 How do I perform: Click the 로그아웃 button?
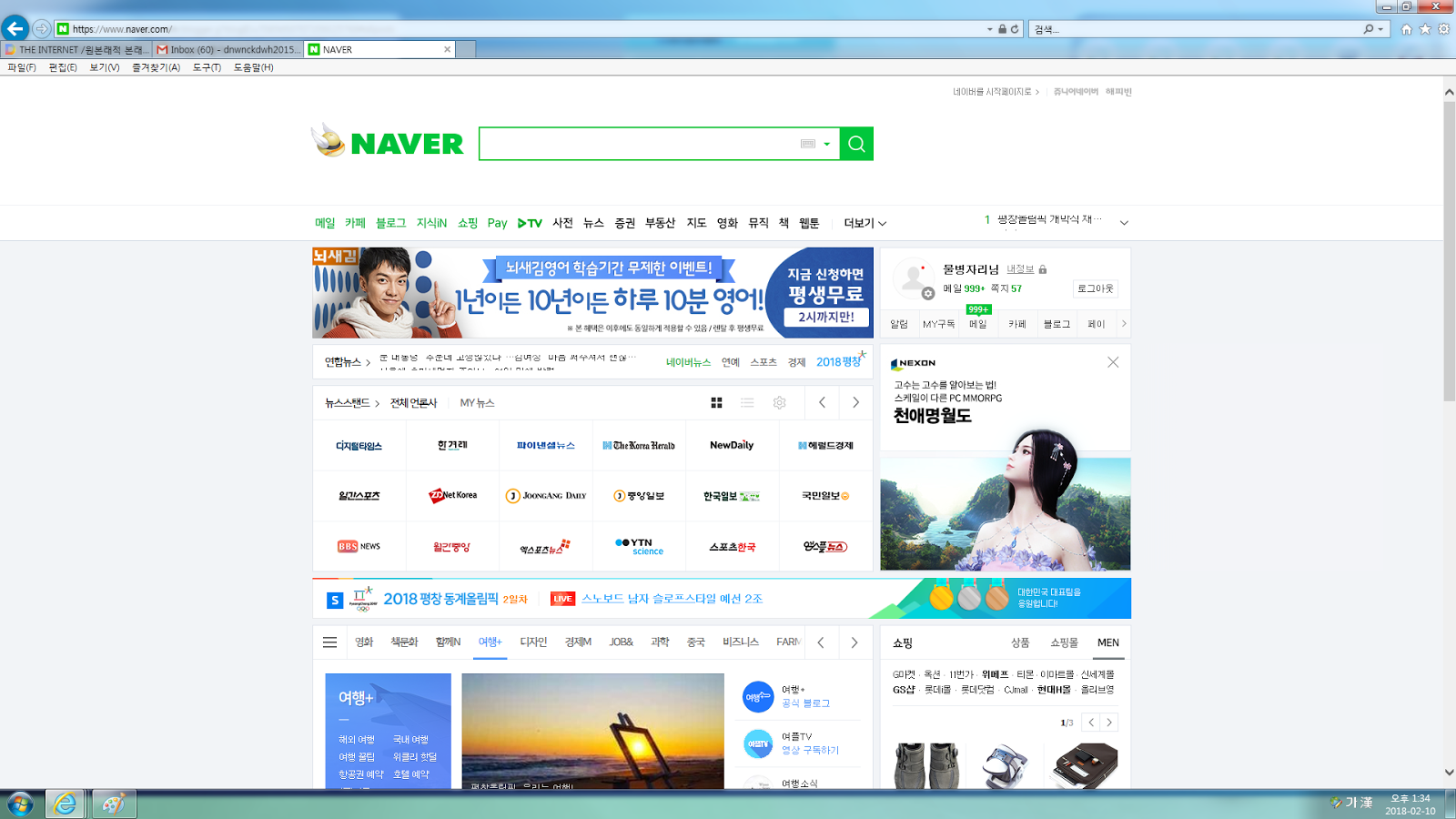1095,288
